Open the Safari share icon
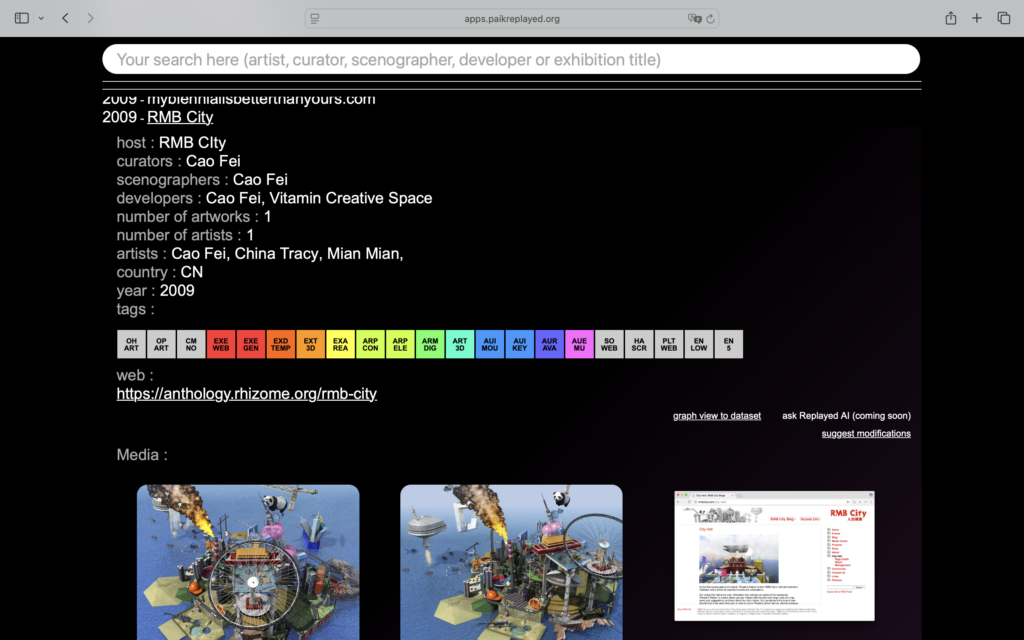1024x640 pixels. (950, 18)
